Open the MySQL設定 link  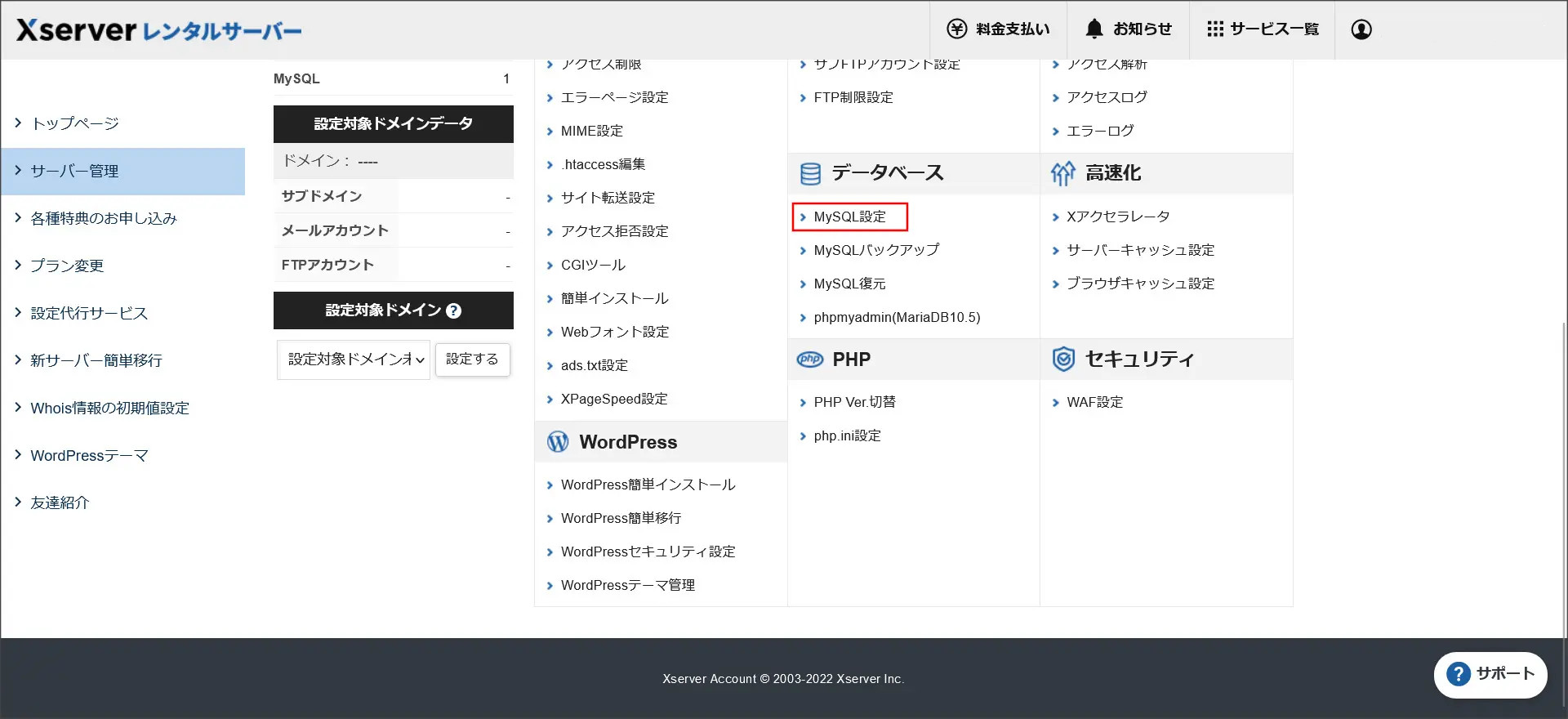click(849, 217)
